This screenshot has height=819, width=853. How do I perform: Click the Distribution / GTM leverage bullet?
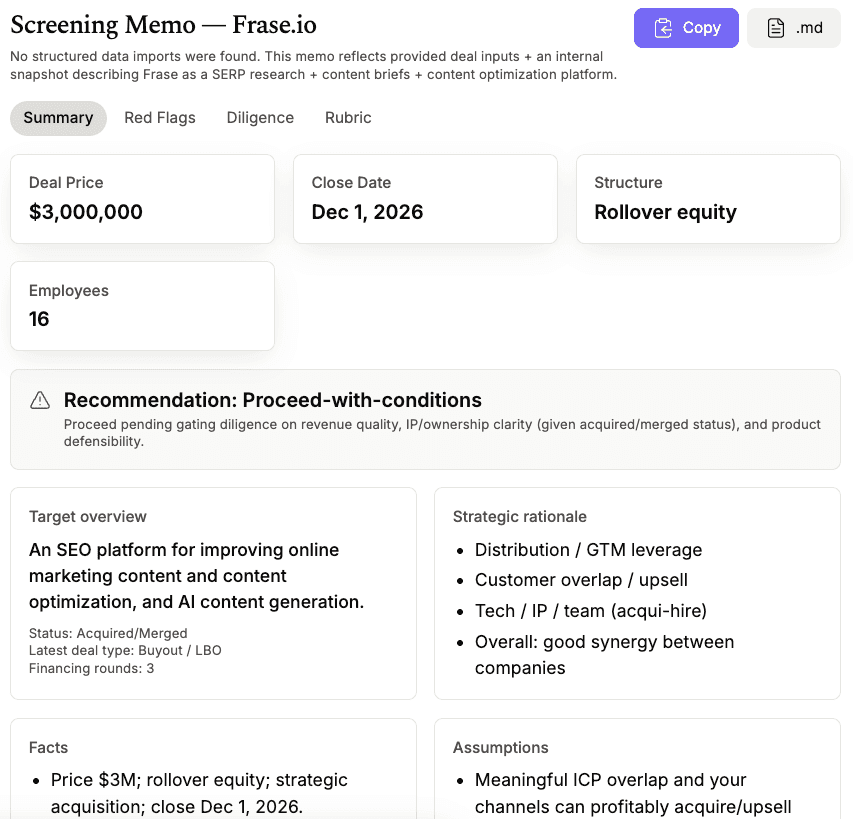588,550
